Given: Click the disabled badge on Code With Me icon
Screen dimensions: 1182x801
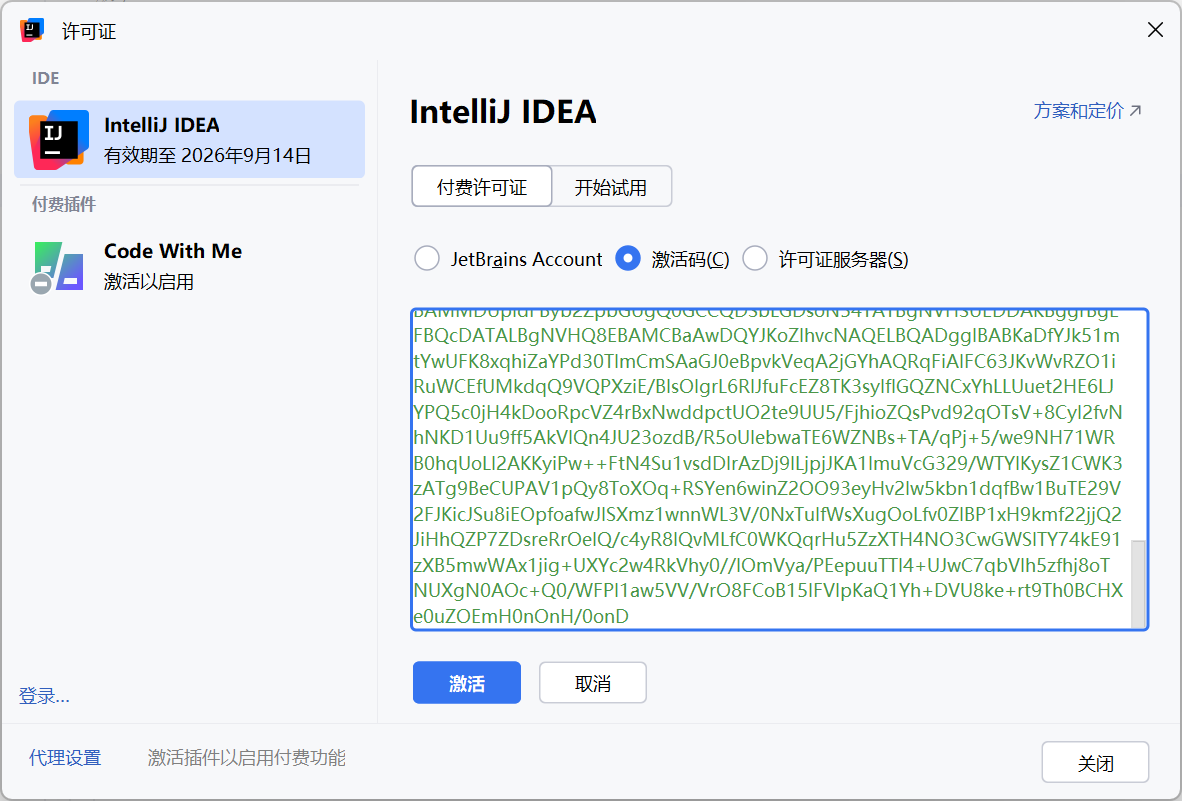Looking at the screenshot, I should click(x=38, y=283).
